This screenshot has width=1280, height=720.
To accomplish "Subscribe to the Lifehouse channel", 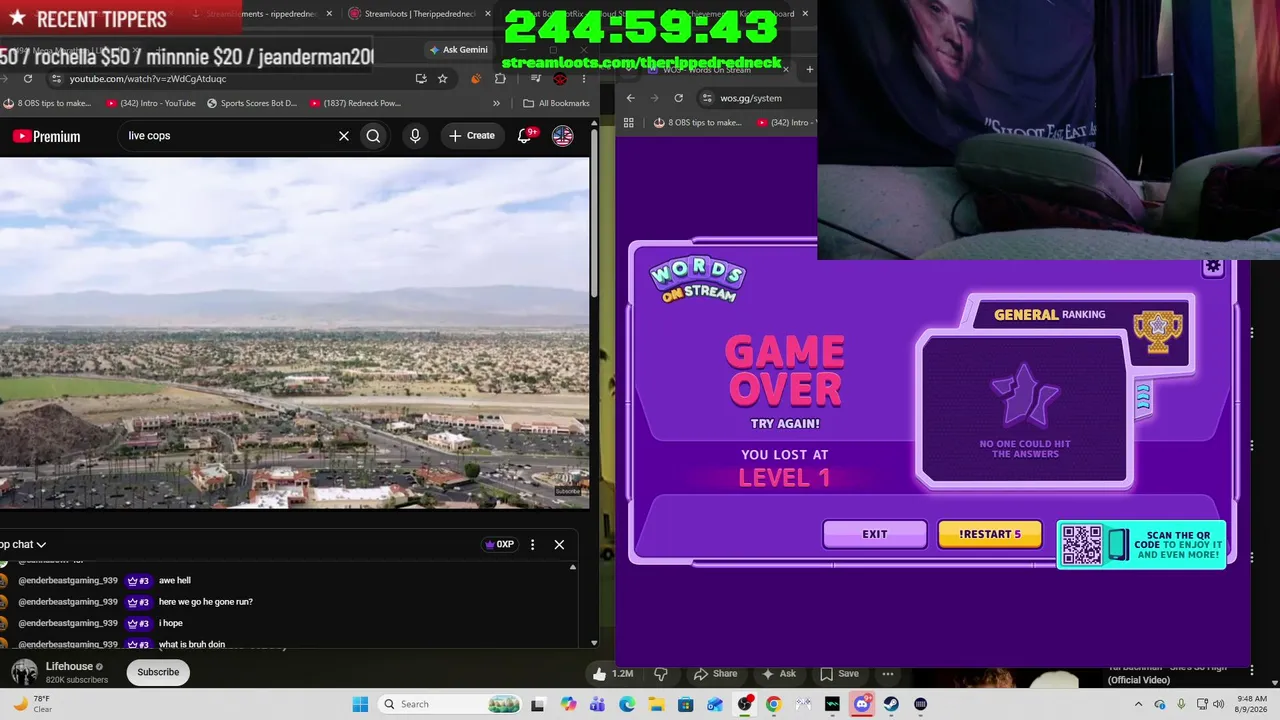I will click(158, 672).
